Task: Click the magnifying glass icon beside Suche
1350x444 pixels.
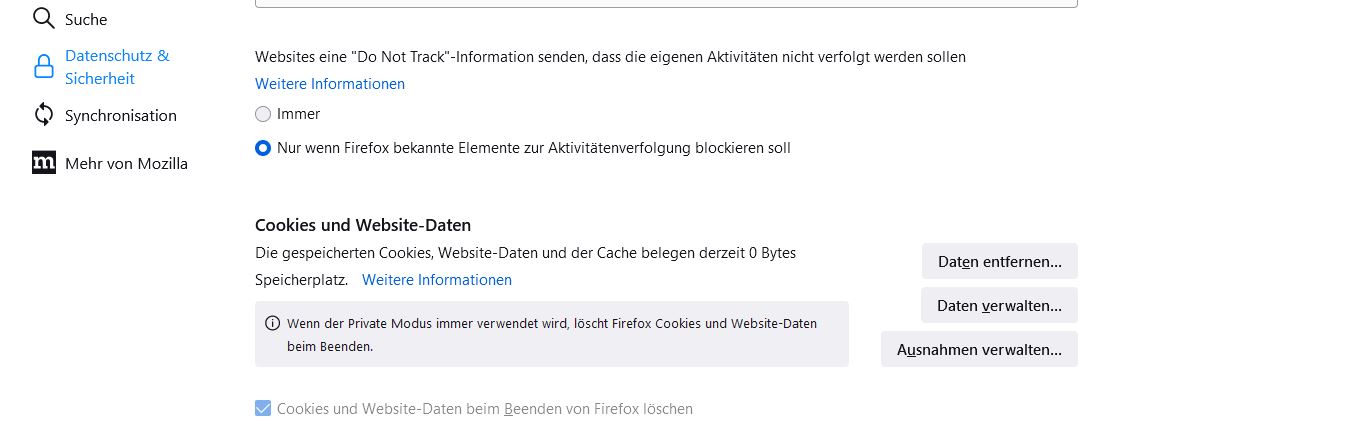Action: pos(43,19)
